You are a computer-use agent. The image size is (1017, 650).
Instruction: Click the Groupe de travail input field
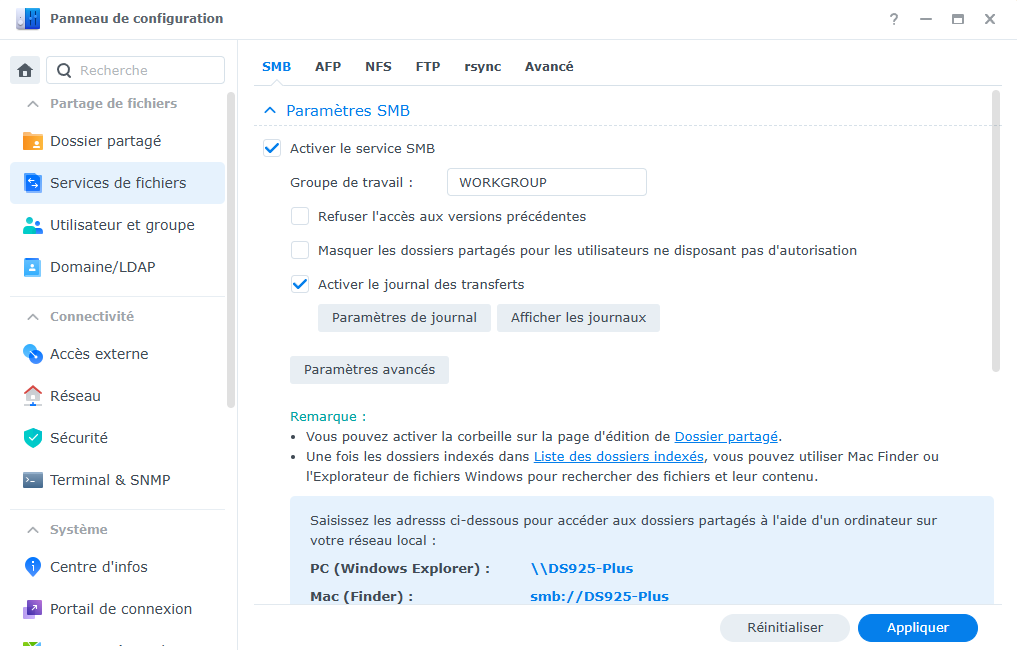click(x=546, y=182)
